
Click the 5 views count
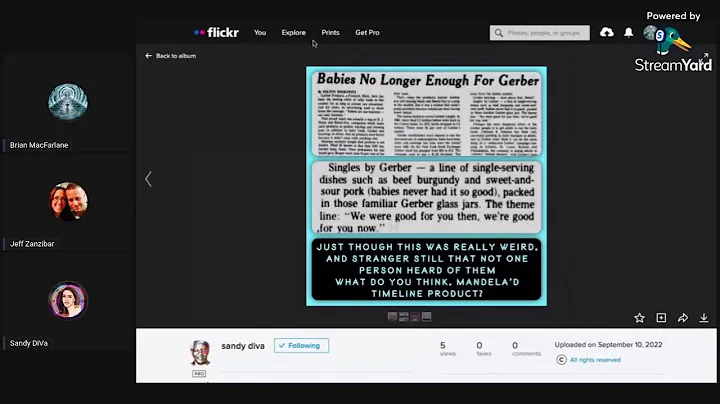point(448,348)
